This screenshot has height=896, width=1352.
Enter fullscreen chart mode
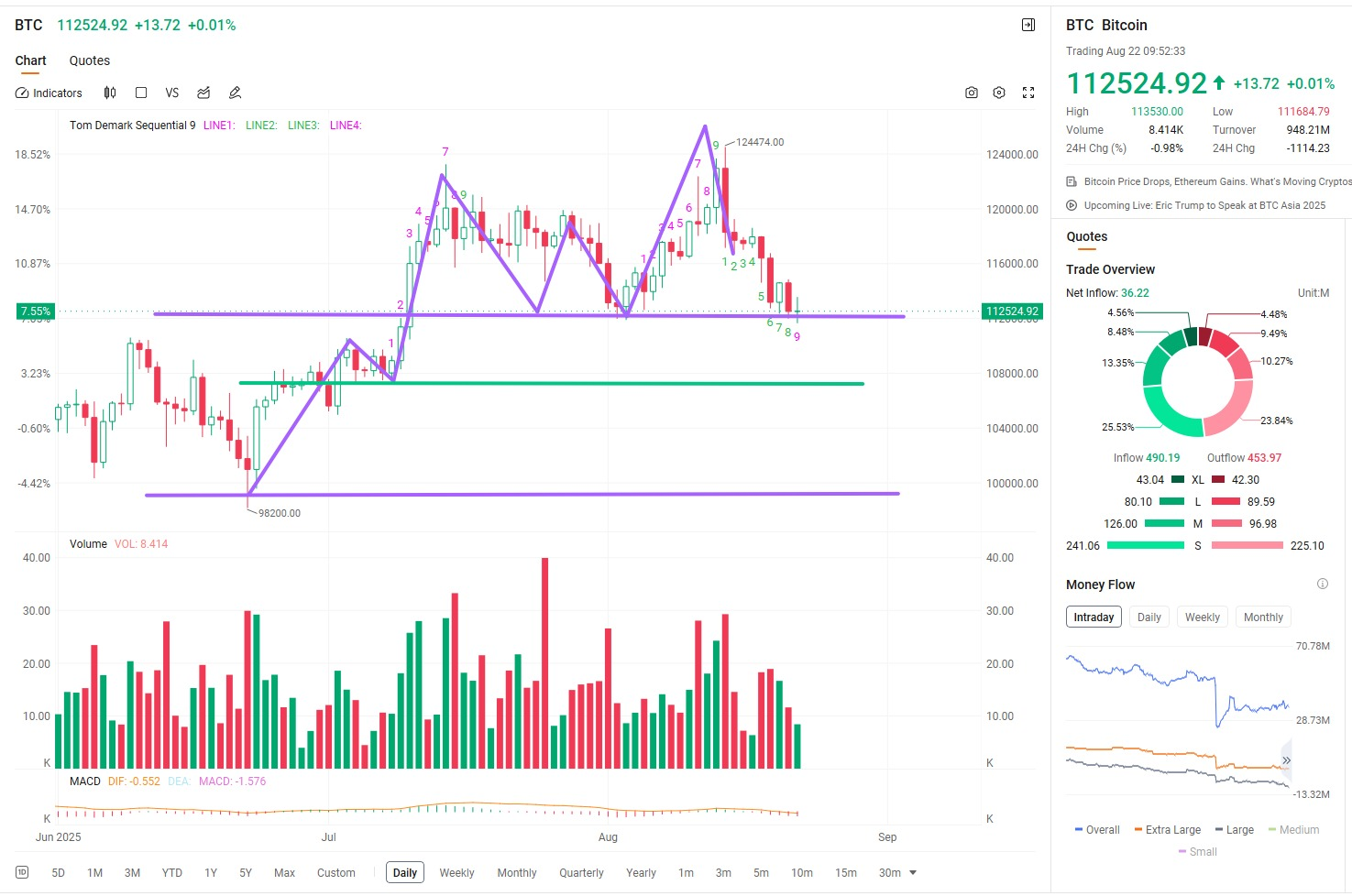coord(1028,93)
